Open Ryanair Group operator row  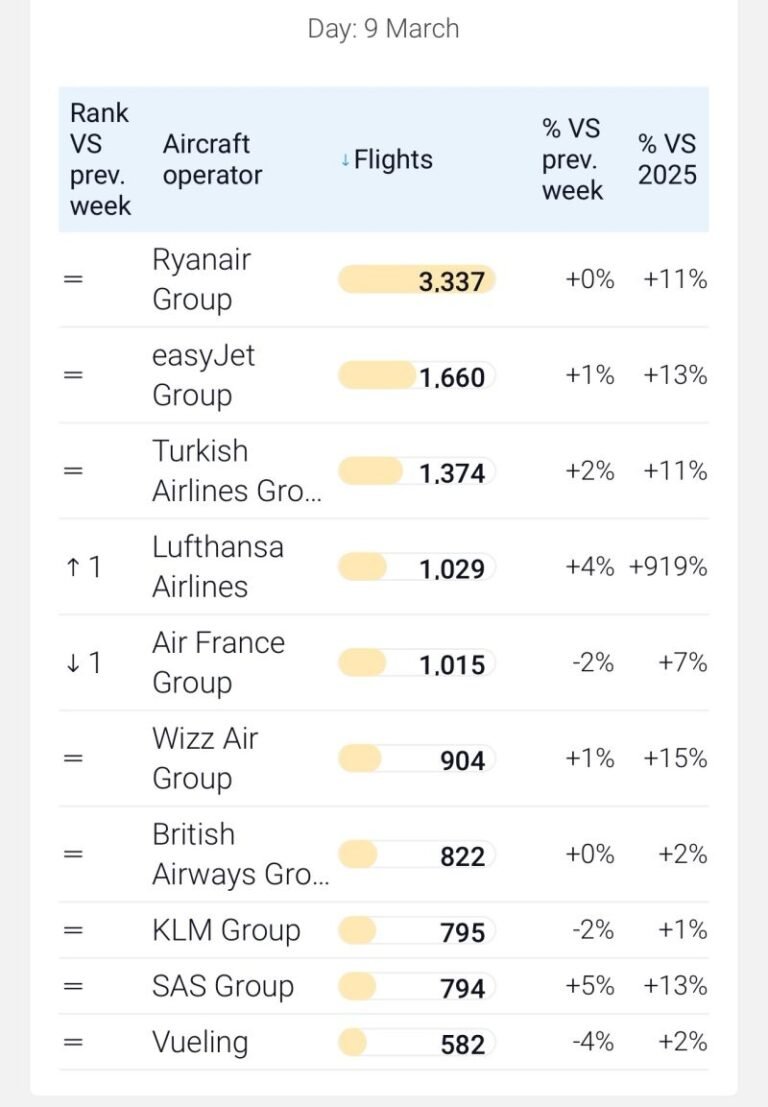coord(201,279)
